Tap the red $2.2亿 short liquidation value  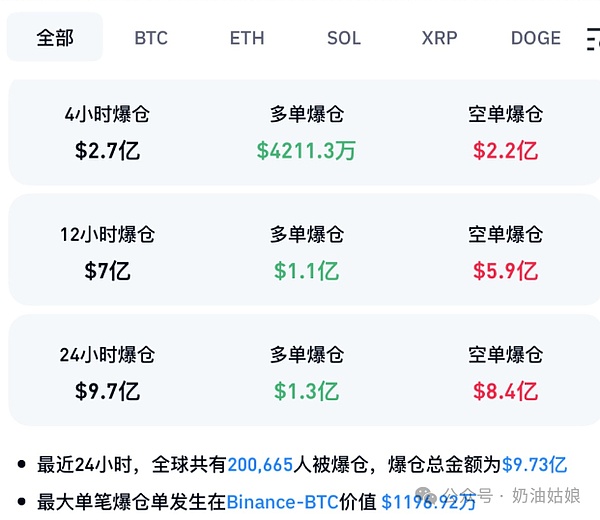tap(505, 151)
